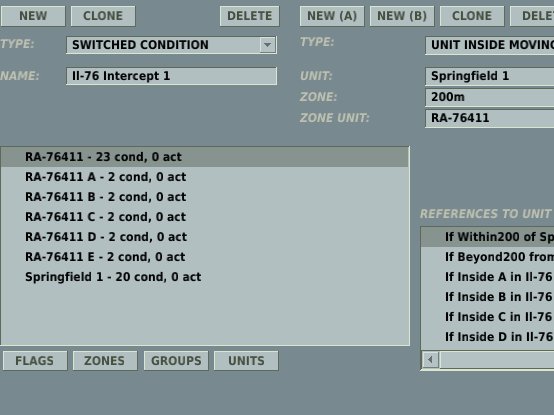Screen dimensions: 554x415
Task: Click the left NEW button
Action: pos(33,16)
